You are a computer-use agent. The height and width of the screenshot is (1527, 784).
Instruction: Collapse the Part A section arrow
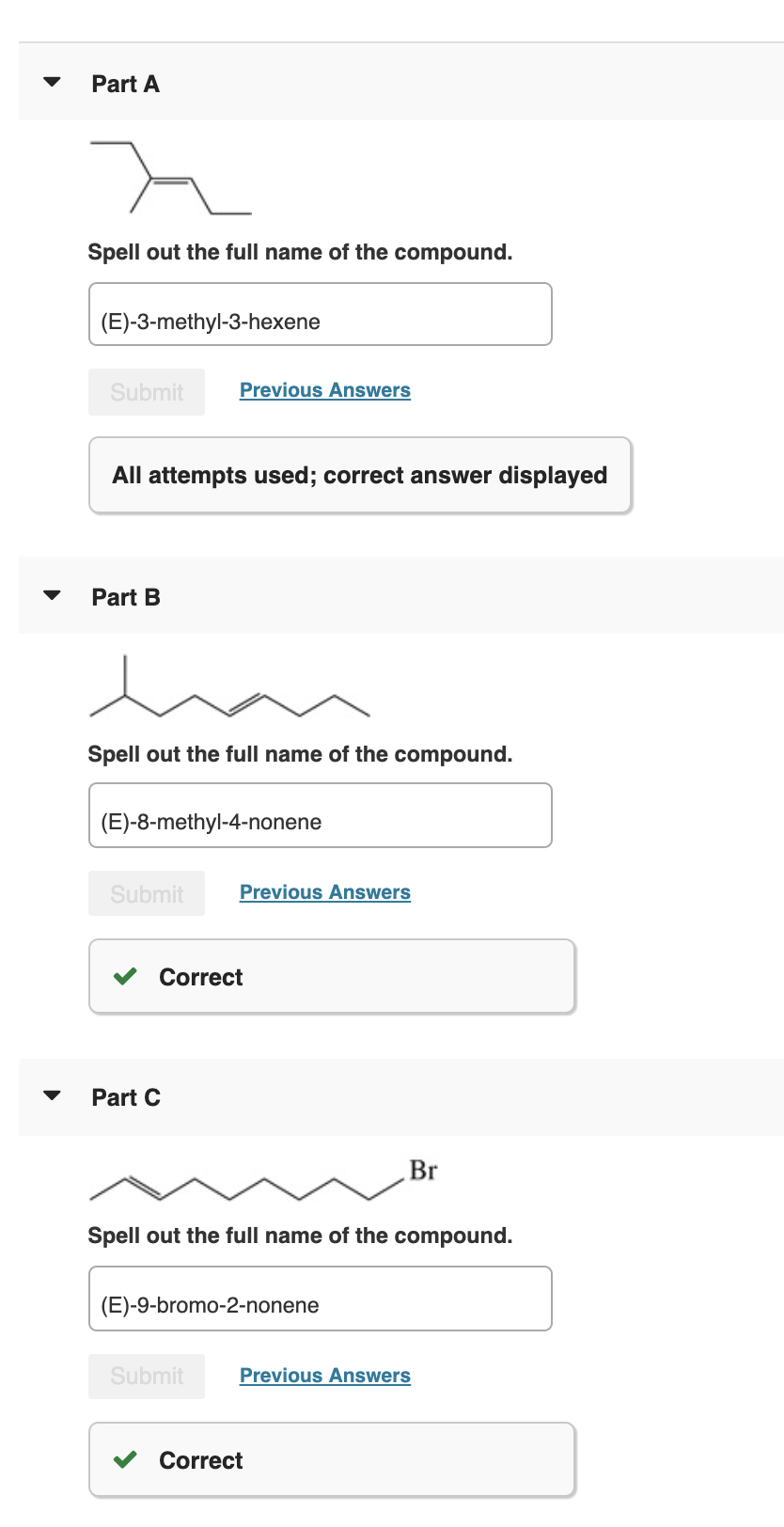[53, 82]
